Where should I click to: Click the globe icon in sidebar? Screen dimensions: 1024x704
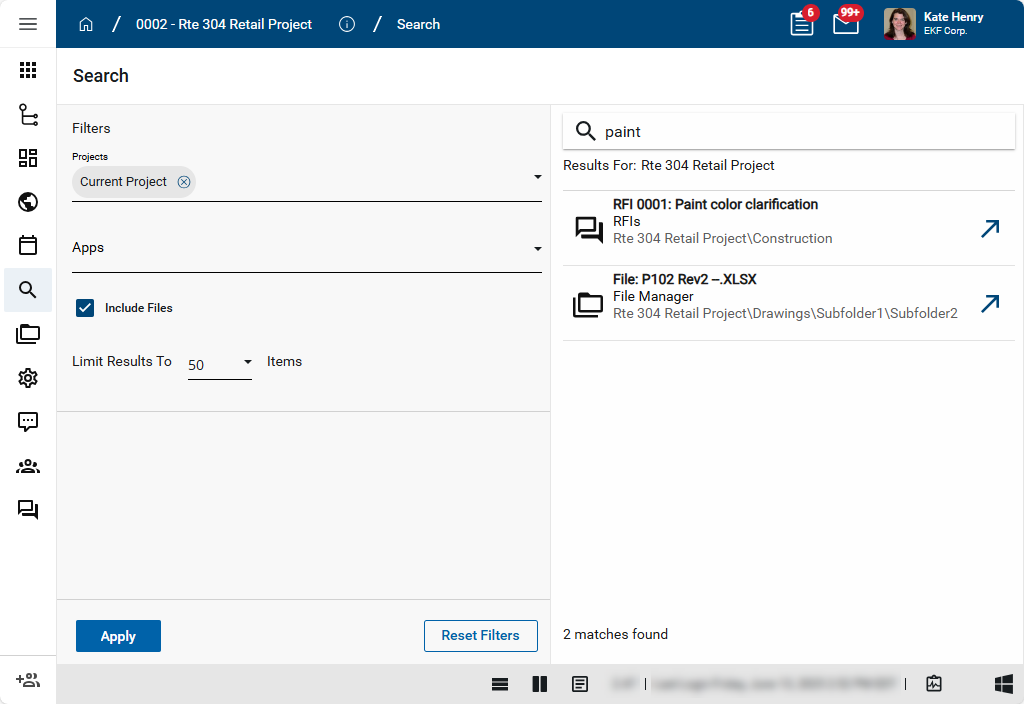(28, 202)
